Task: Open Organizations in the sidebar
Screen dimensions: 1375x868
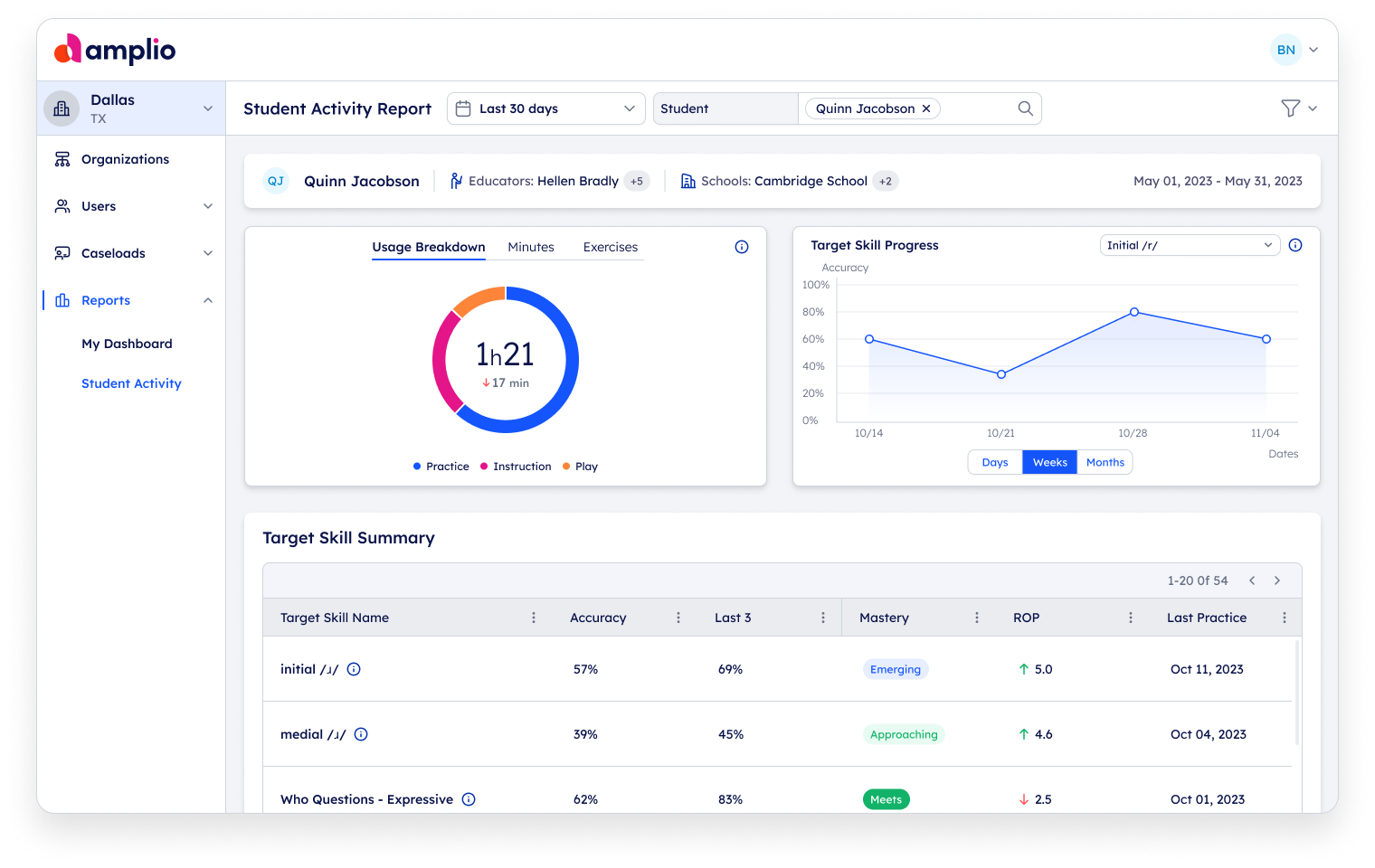Action: pos(125,159)
